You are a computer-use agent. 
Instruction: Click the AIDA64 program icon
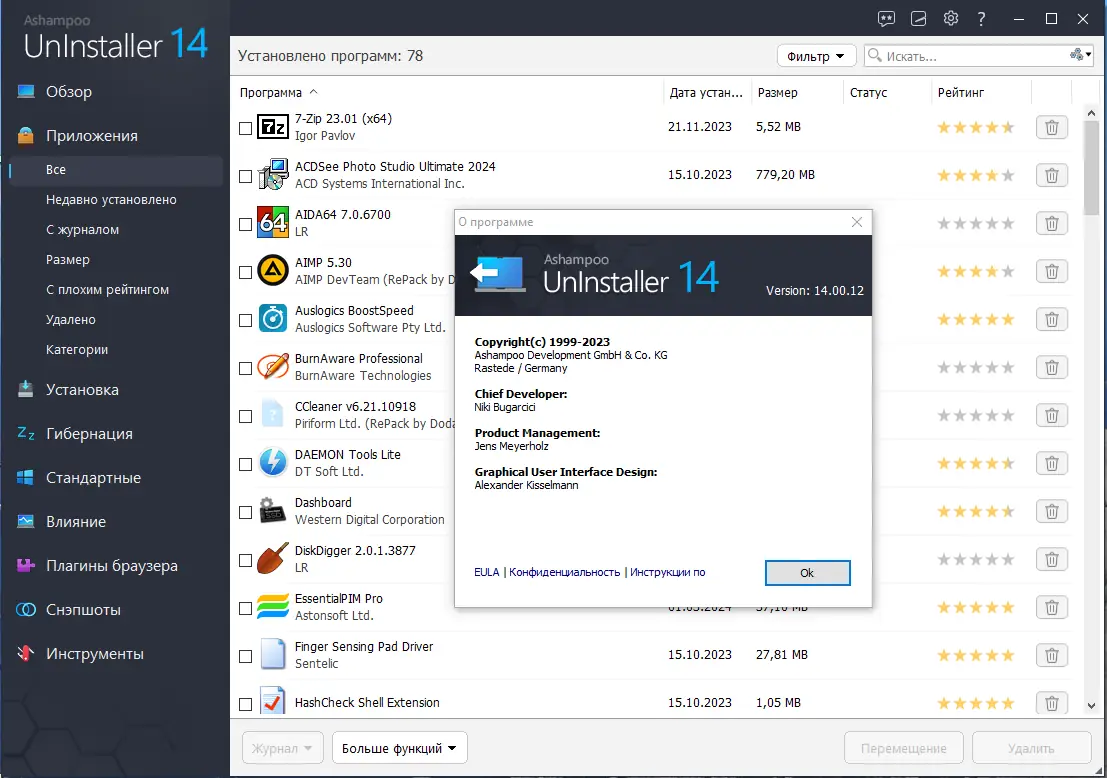(273, 223)
